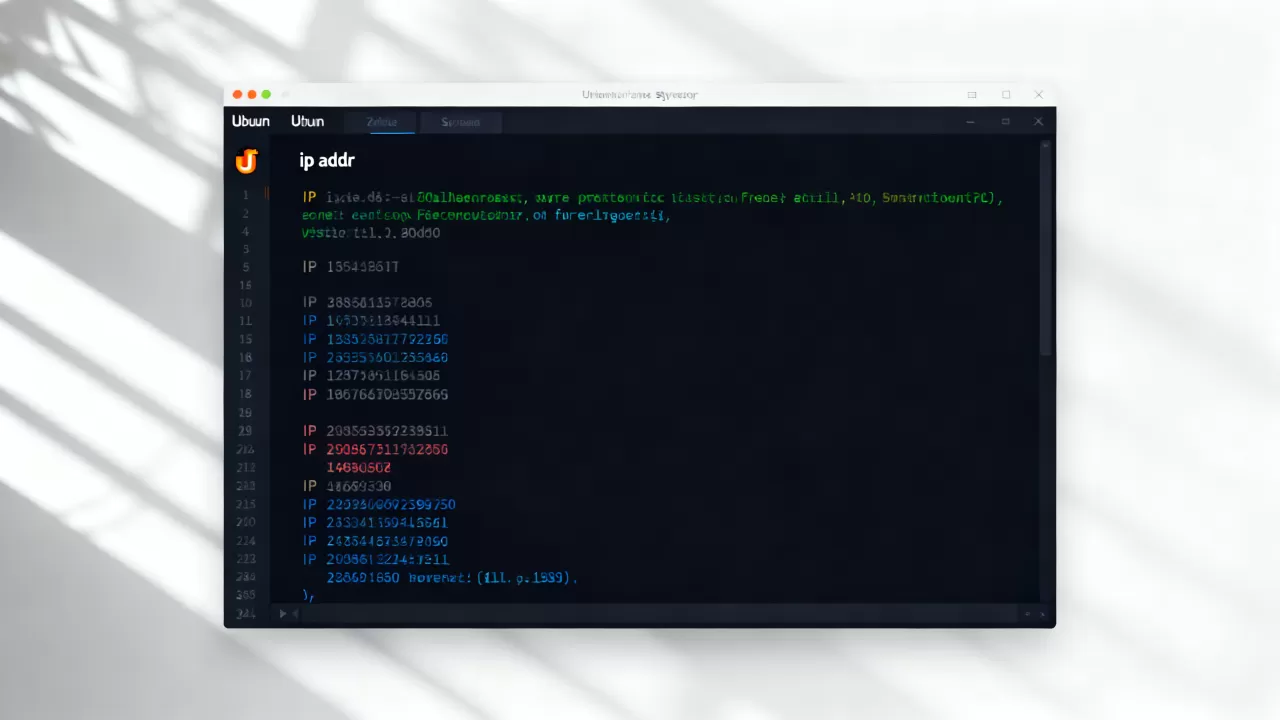Image resolution: width=1280 pixels, height=720 pixels.
Task: Click the vertical scrollbar thumb of the terminal
Action: pyautogui.click(x=1045, y=250)
